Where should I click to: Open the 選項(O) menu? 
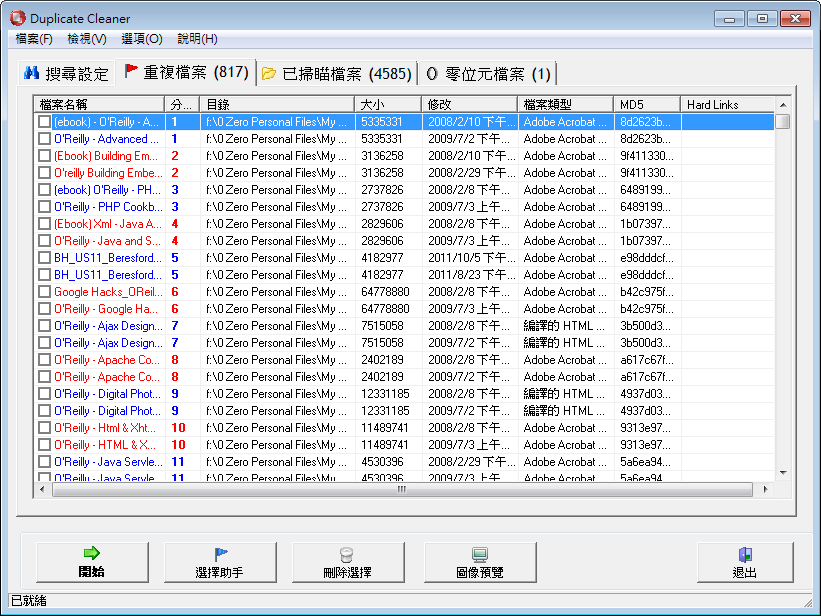tap(142, 39)
